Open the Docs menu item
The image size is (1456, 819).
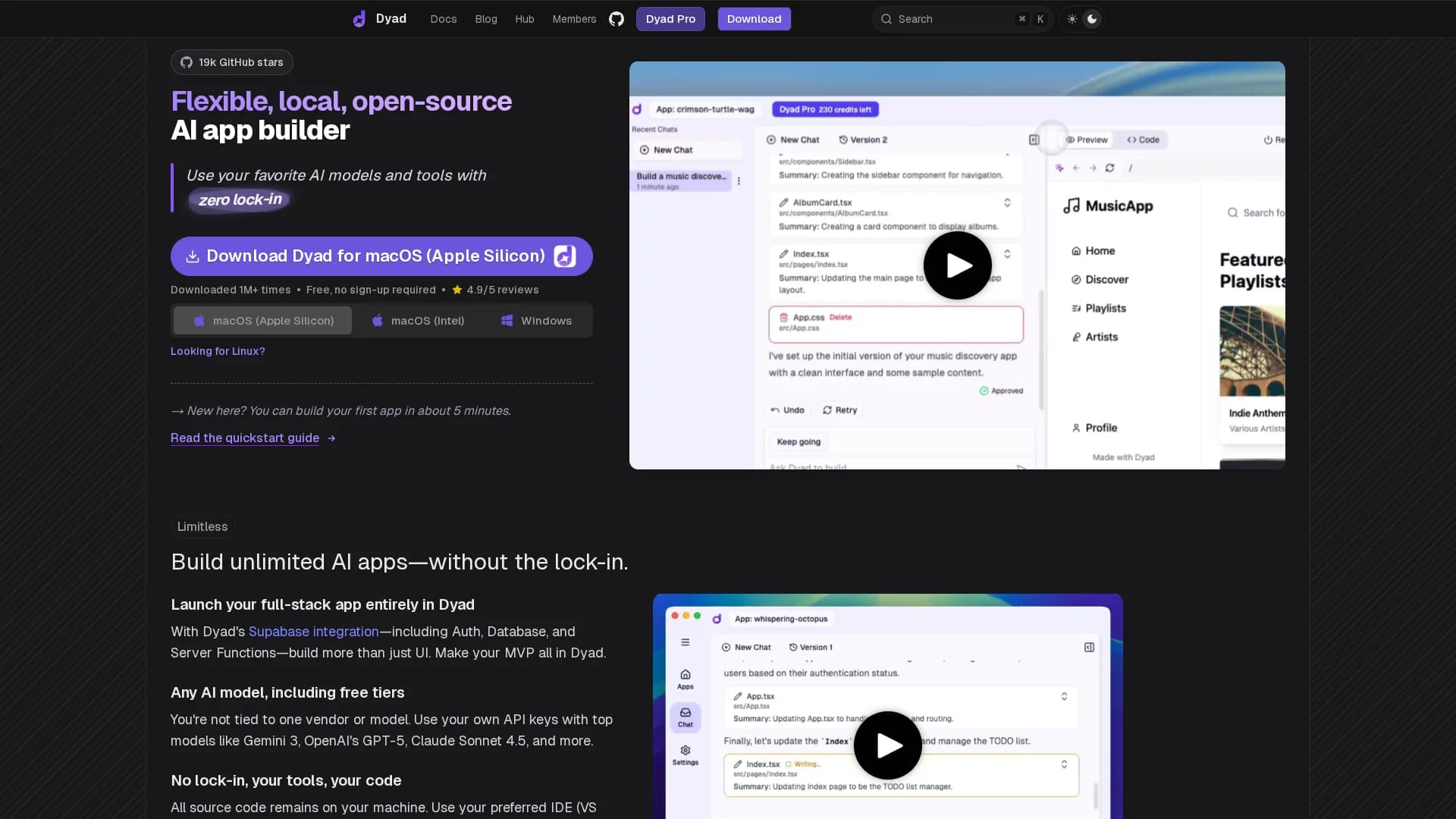tap(444, 19)
